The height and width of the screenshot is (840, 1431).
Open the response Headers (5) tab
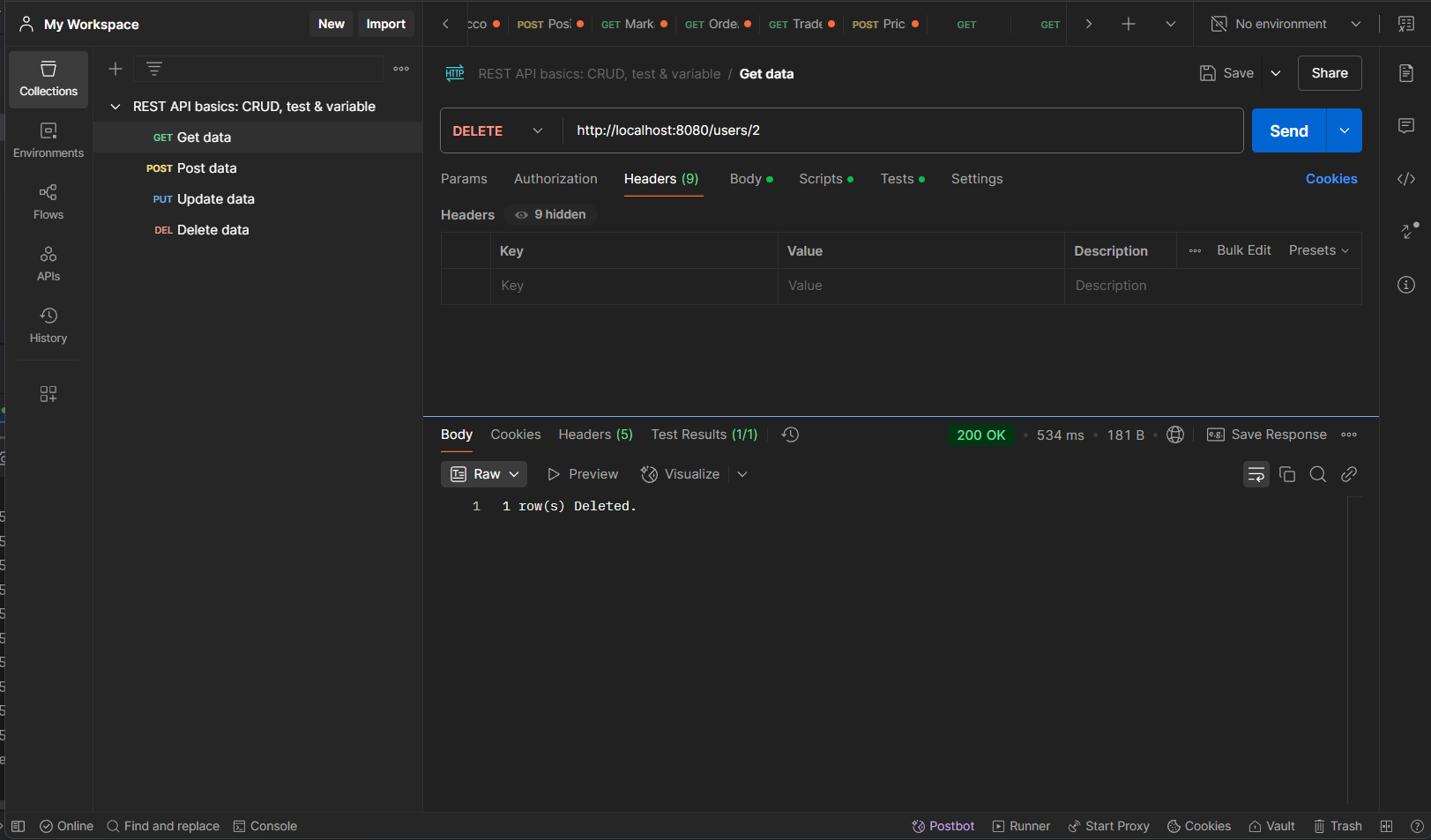(595, 435)
